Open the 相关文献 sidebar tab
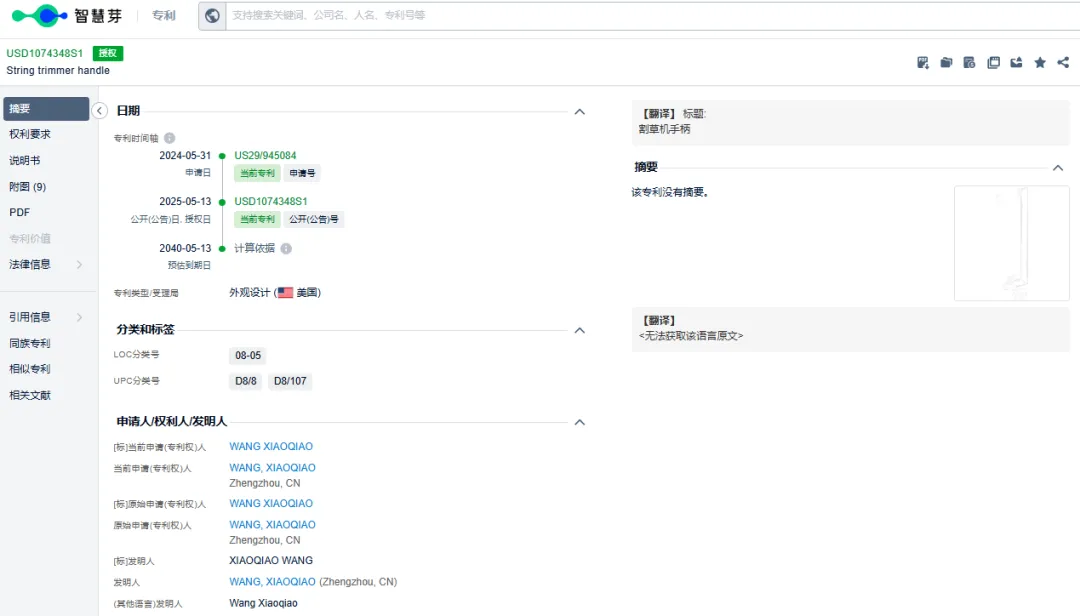This screenshot has height=616, width=1080. pyautogui.click(x=30, y=395)
